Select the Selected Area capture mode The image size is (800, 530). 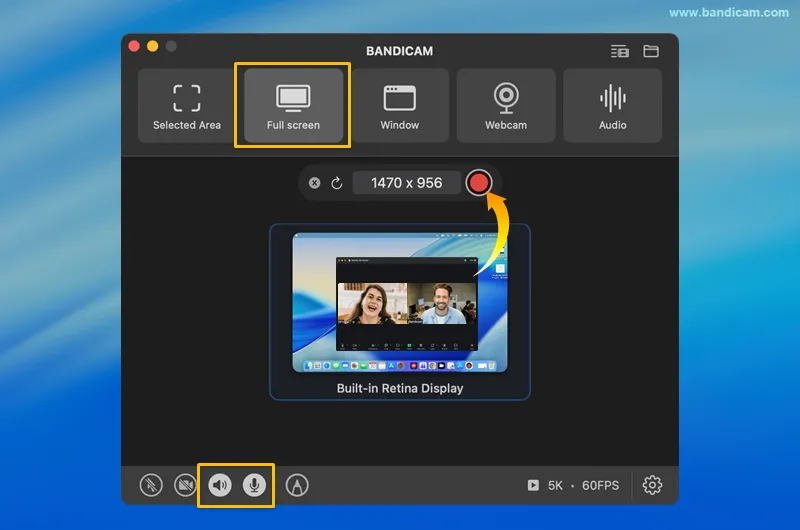tap(187, 106)
